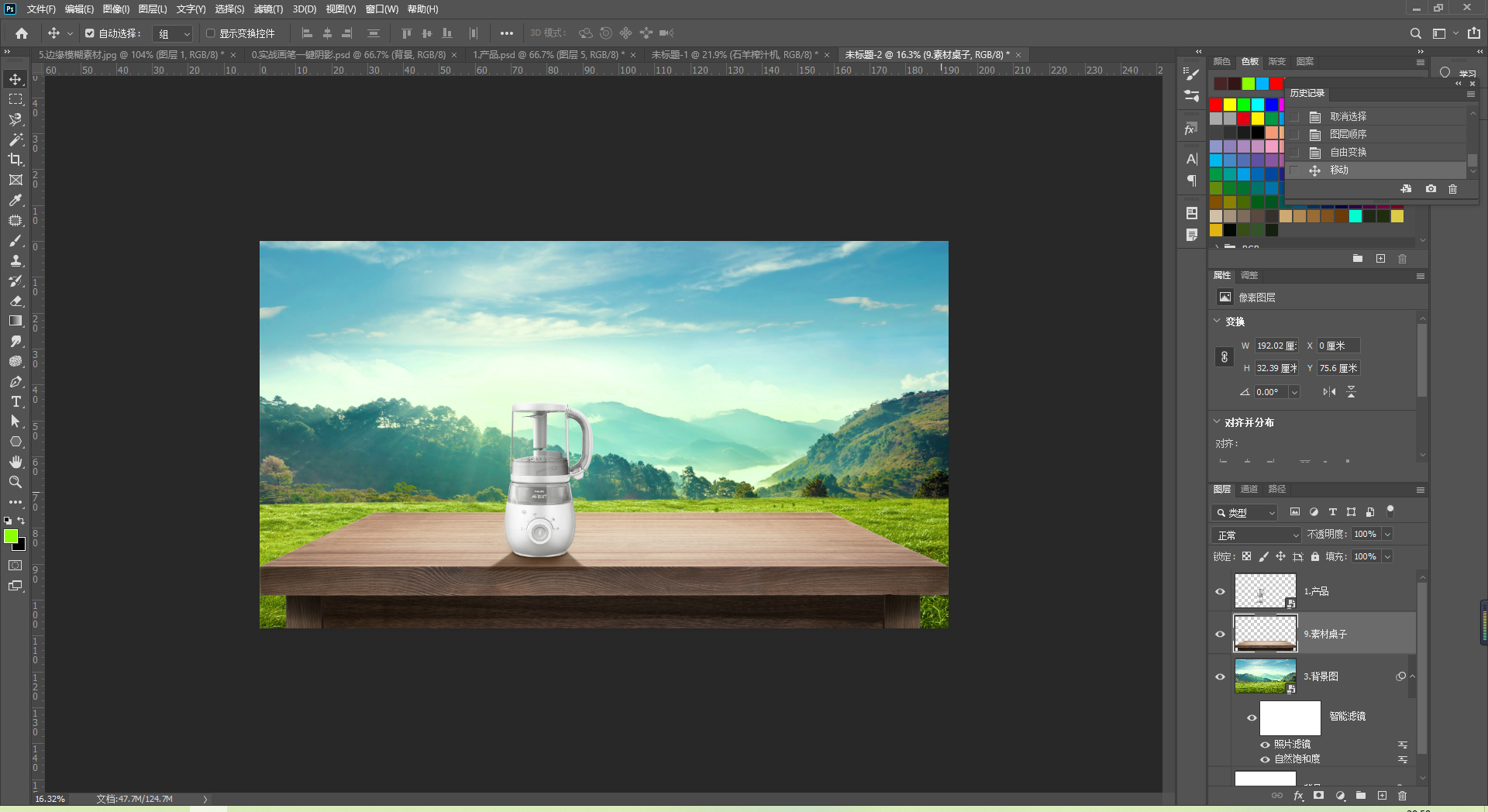This screenshot has width=1488, height=812.
Task: Select the Brush tool
Action: coord(15,240)
